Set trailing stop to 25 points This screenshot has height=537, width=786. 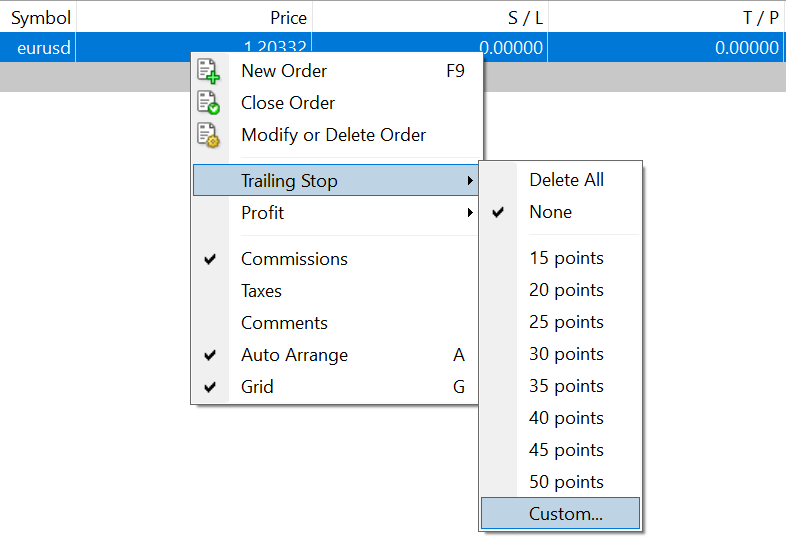click(x=560, y=322)
